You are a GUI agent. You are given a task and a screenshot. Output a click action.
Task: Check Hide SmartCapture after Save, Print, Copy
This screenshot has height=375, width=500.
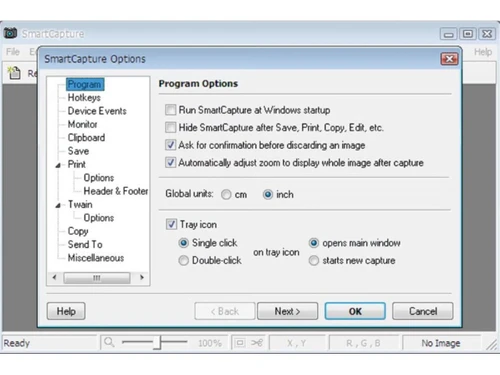[x=170, y=127]
